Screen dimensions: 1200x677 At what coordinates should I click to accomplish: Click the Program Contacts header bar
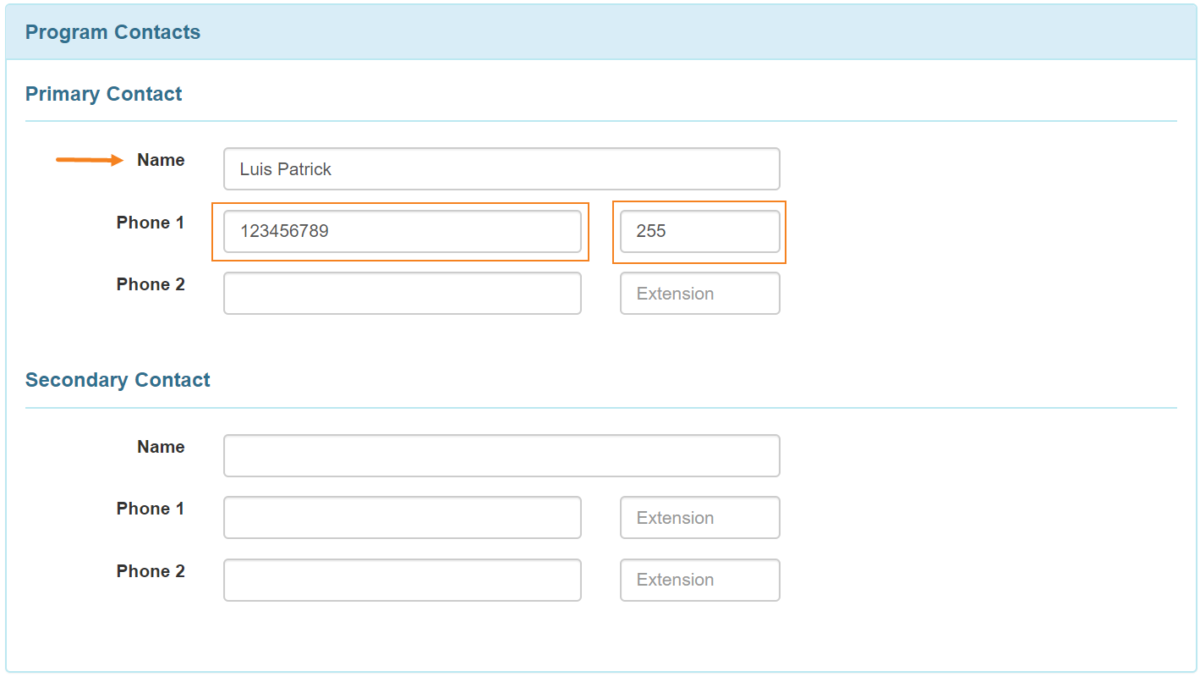[112, 31]
